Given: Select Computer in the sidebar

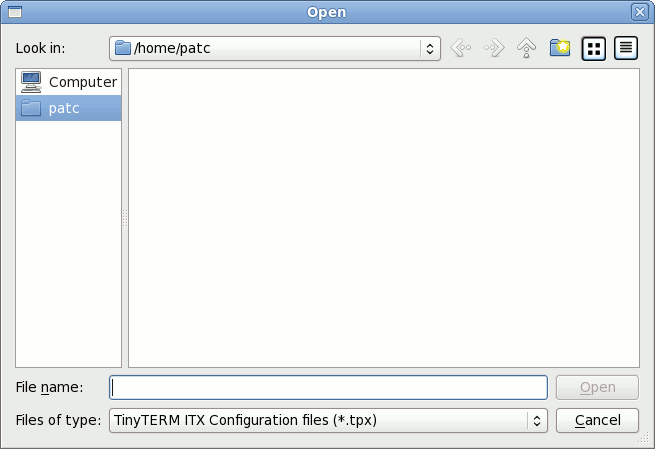Looking at the screenshot, I should pos(69,82).
